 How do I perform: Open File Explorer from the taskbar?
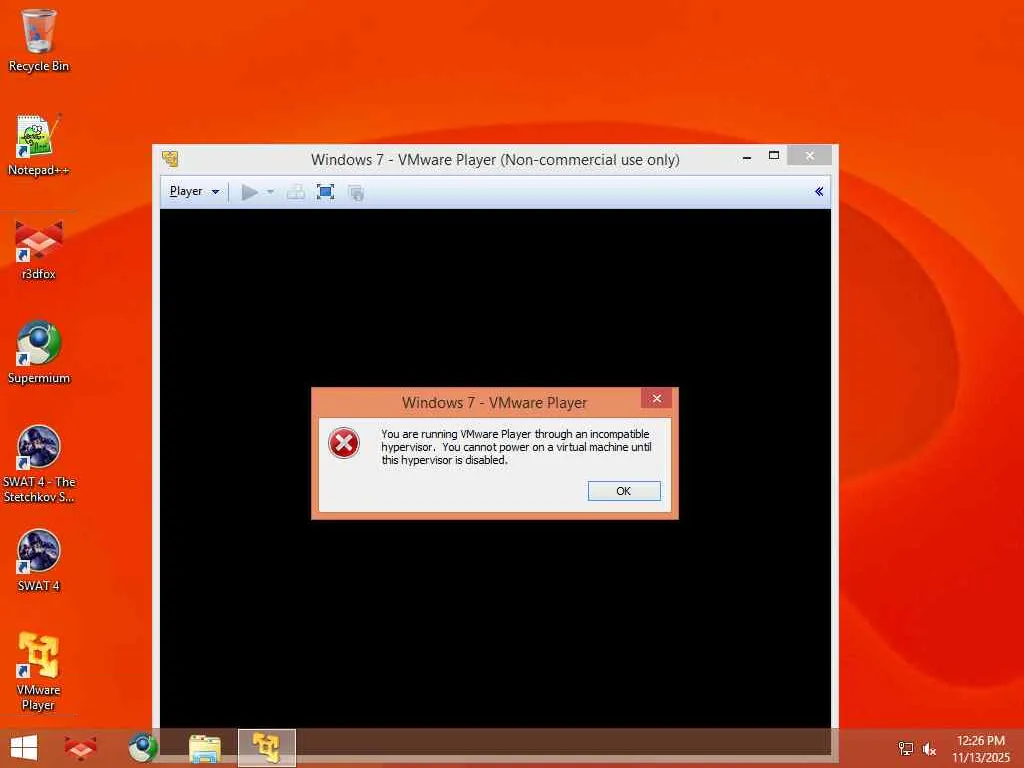[204, 748]
